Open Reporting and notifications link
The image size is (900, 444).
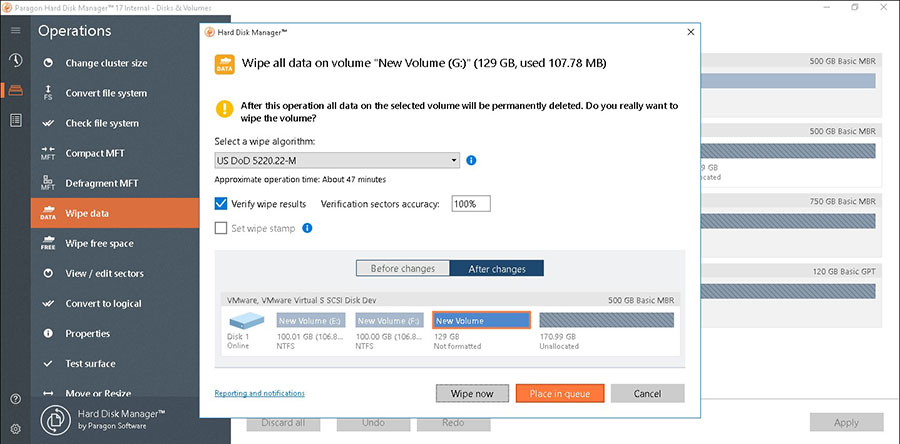(x=259, y=393)
